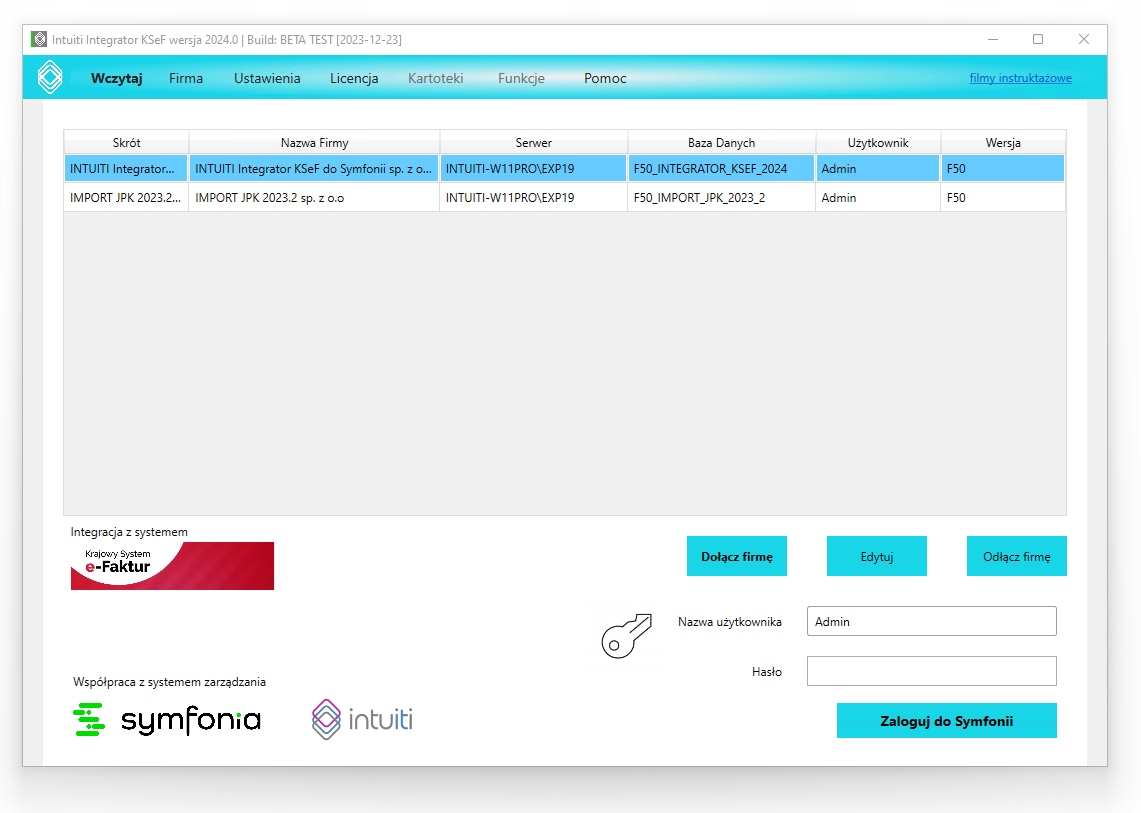Open the Ustawienia menu
This screenshot has height=813, width=1141.
(x=267, y=78)
